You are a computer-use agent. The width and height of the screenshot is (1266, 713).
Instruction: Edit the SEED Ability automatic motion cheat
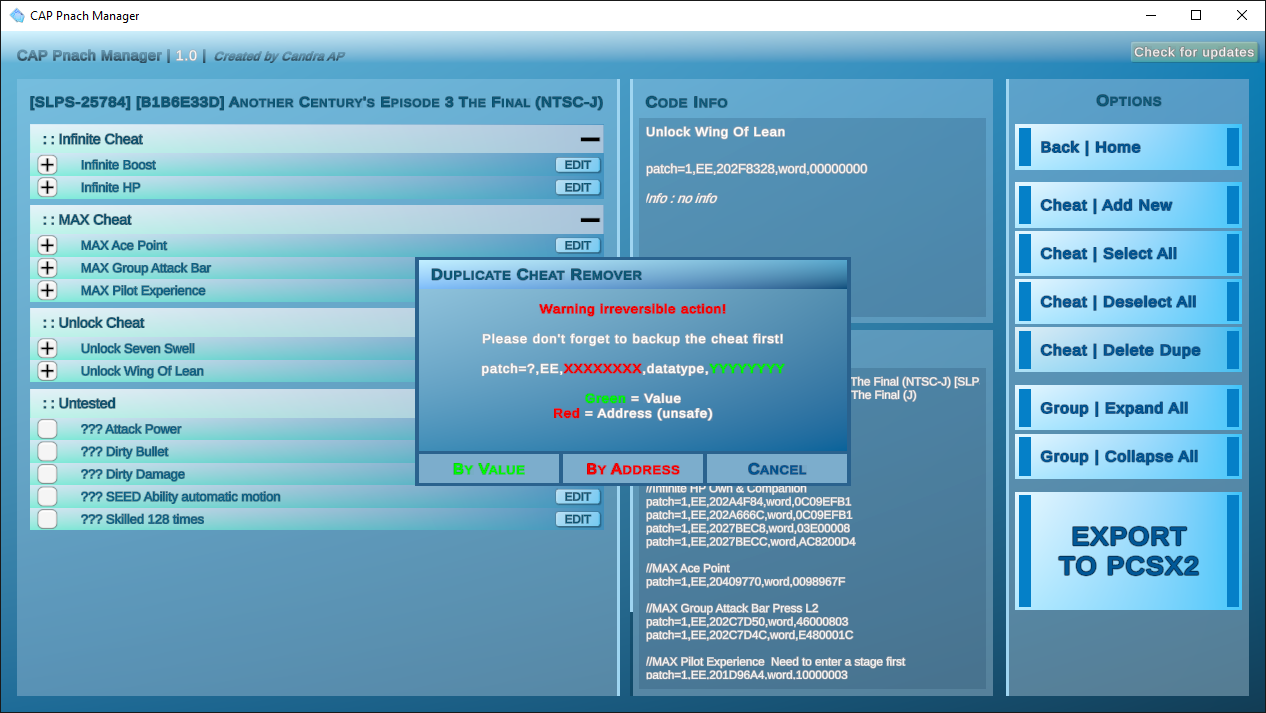[x=578, y=496]
